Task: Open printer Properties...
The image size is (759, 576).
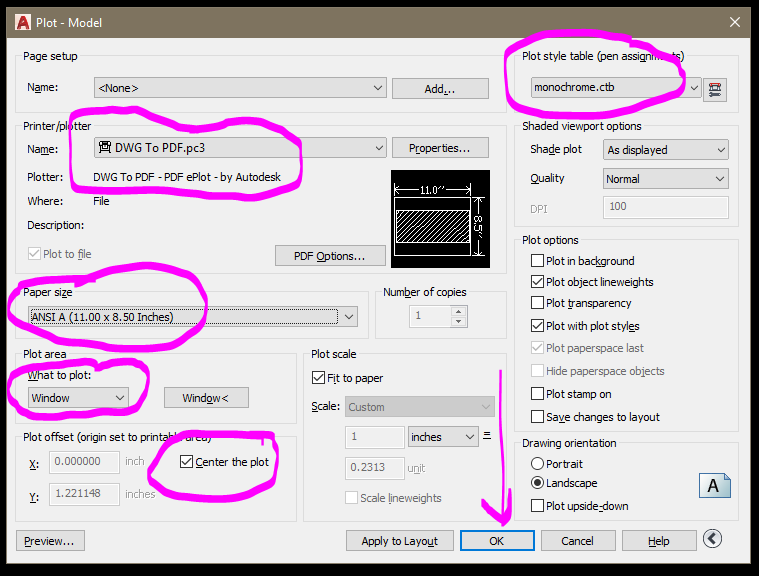Action: (x=440, y=148)
